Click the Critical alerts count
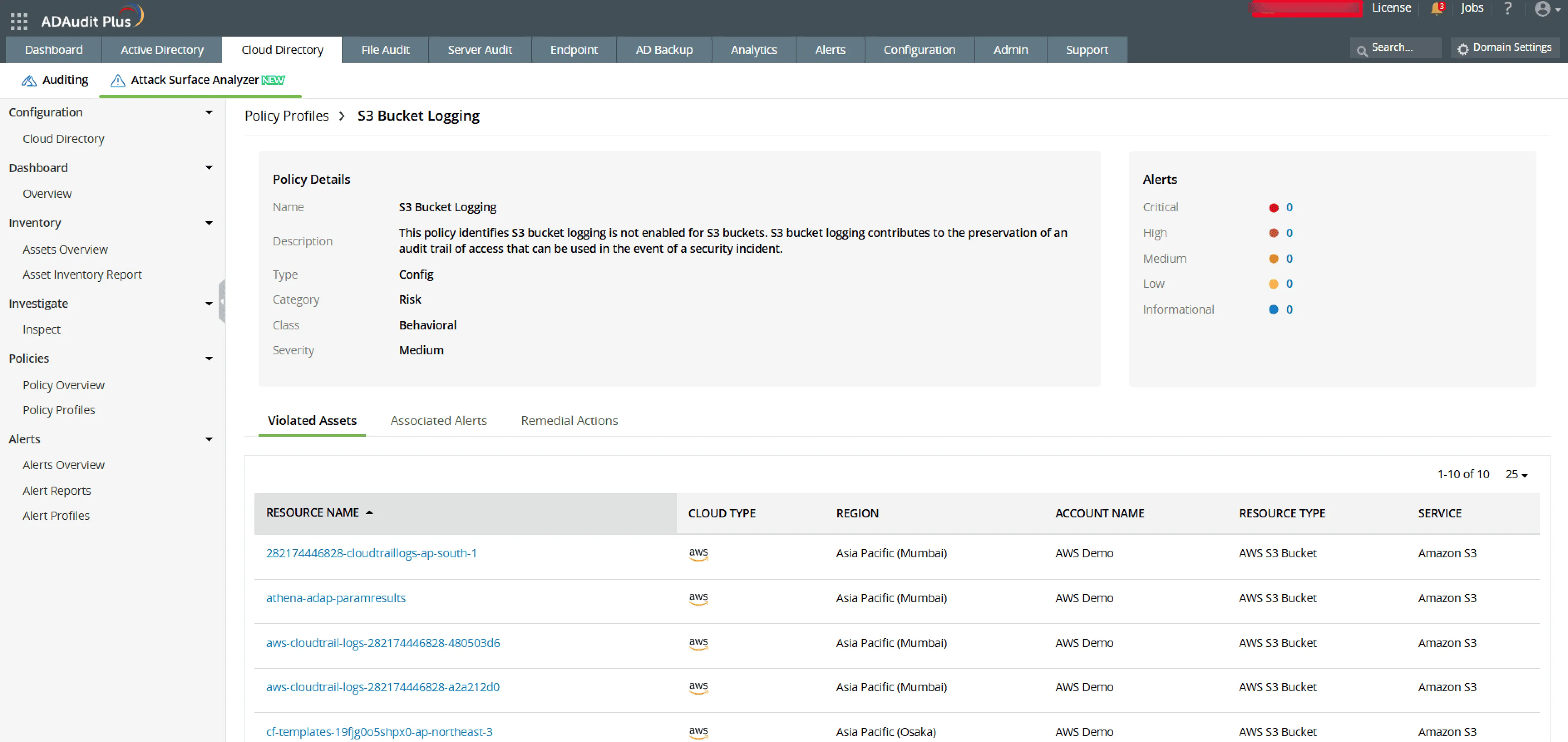Viewport: 1568px width, 742px height. (1289, 208)
